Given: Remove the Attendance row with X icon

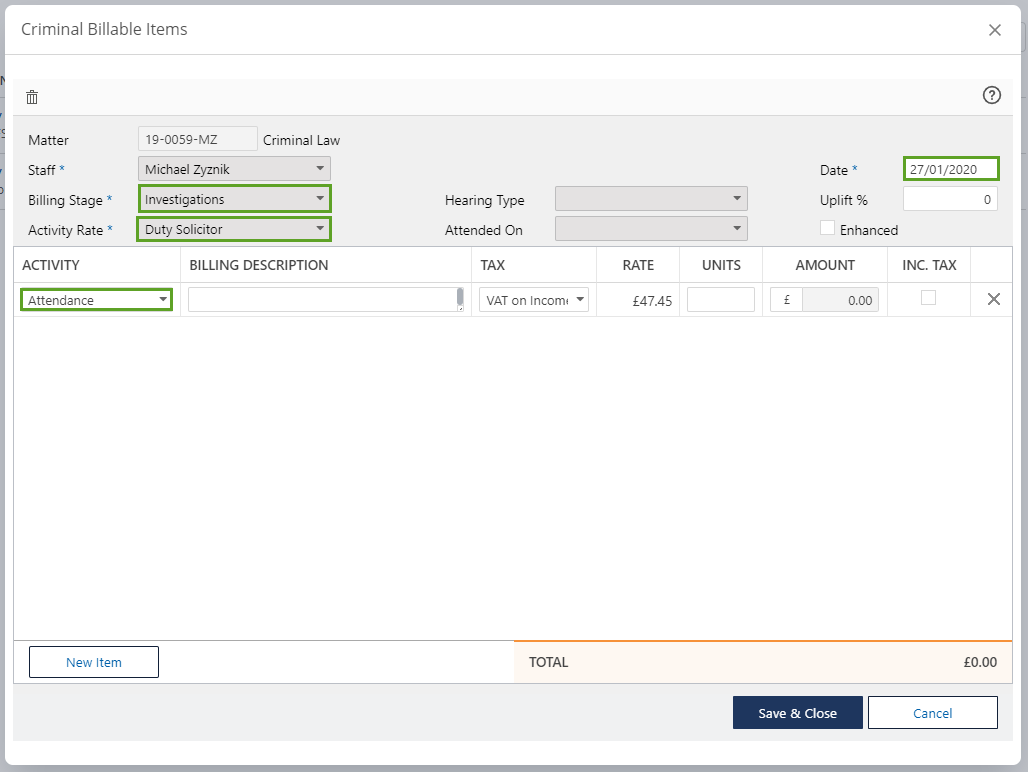Looking at the screenshot, I should pyautogui.click(x=993, y=299).
